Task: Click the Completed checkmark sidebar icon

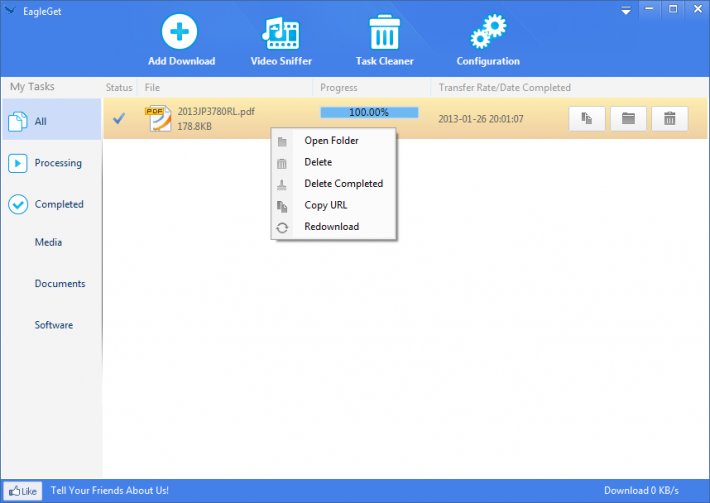Action: coord(18,204)
